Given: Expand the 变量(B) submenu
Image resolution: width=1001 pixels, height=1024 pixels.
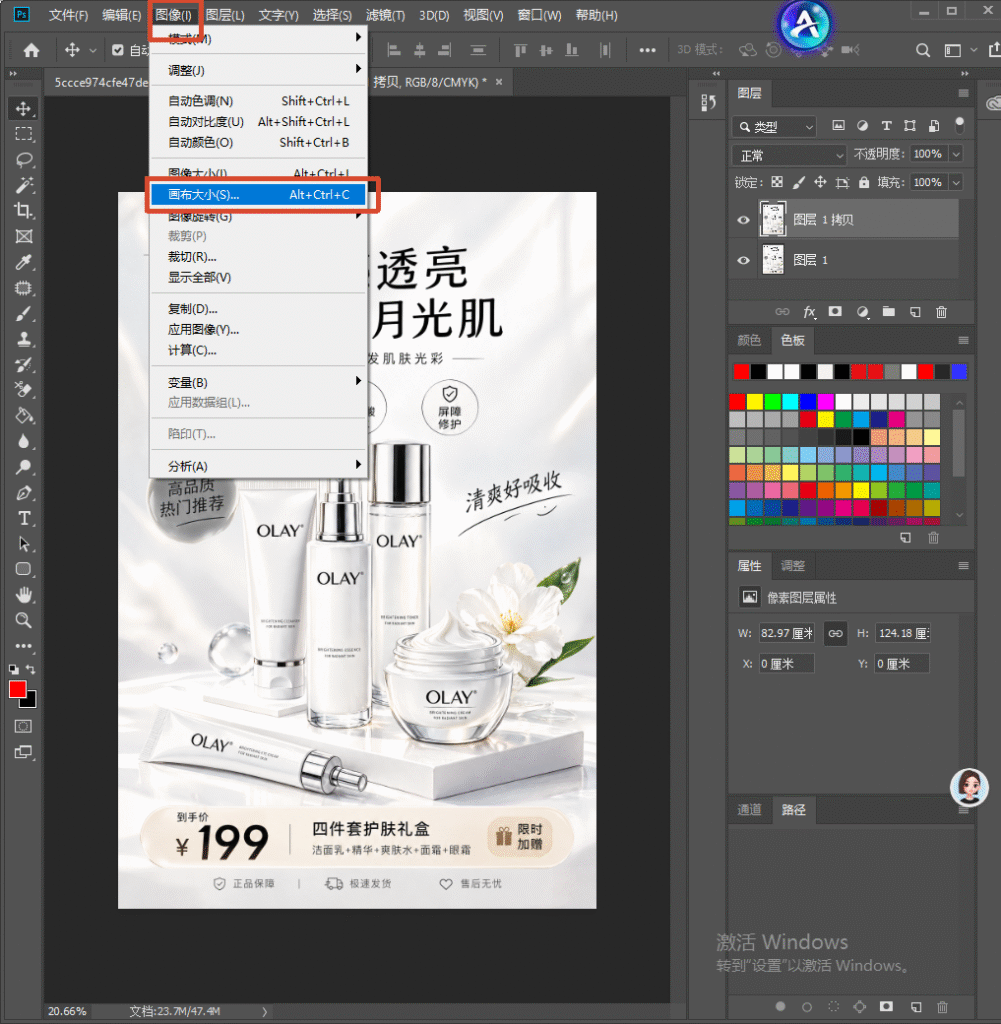Looking at the screenshot, I should pos(257,382).
